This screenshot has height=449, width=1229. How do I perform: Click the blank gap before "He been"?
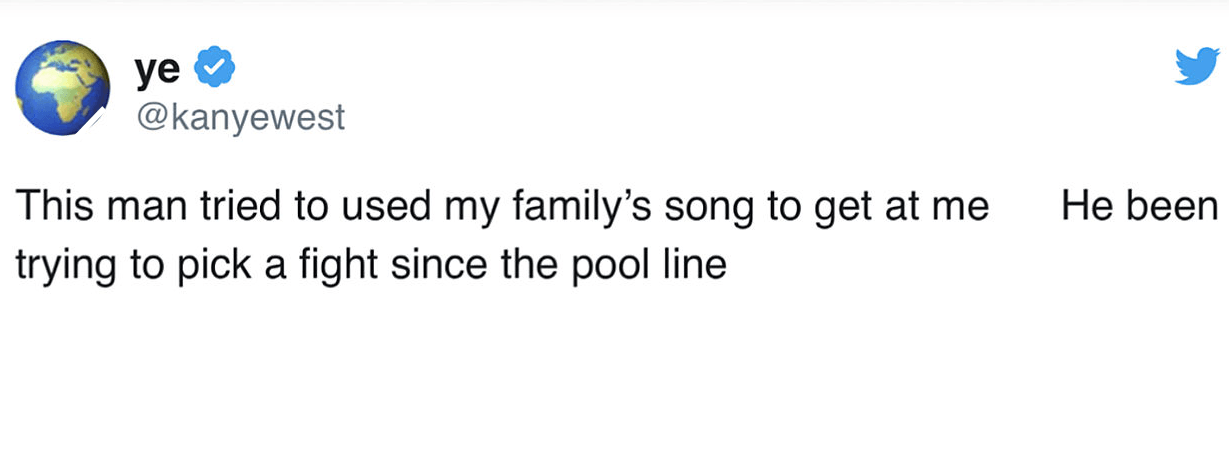tap(1025, 206)
